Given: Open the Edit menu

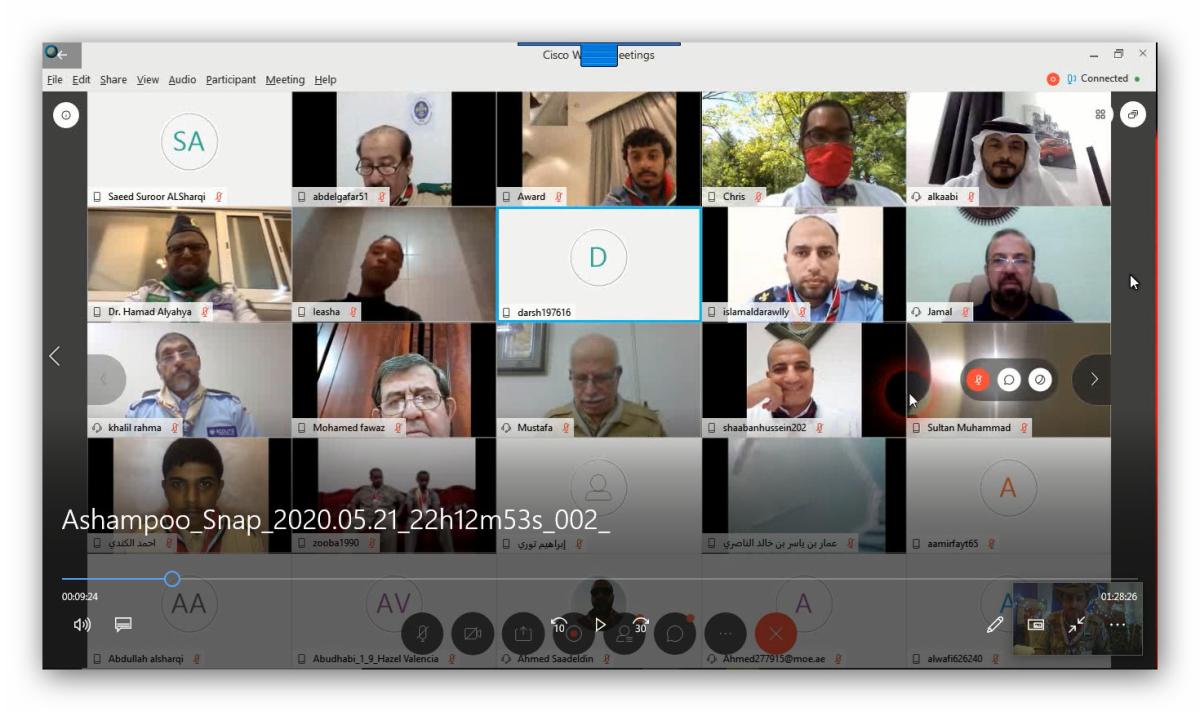Looking at the screenshot, I should [81, 80].
